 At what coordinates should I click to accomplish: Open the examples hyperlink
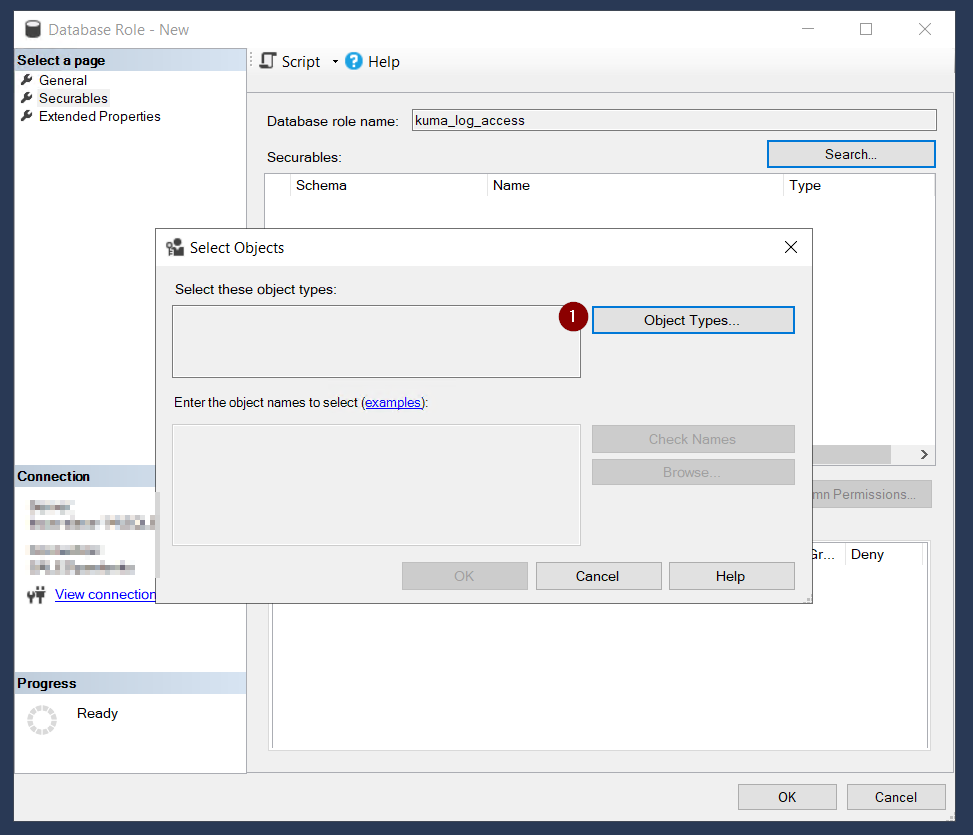point(393,402)
